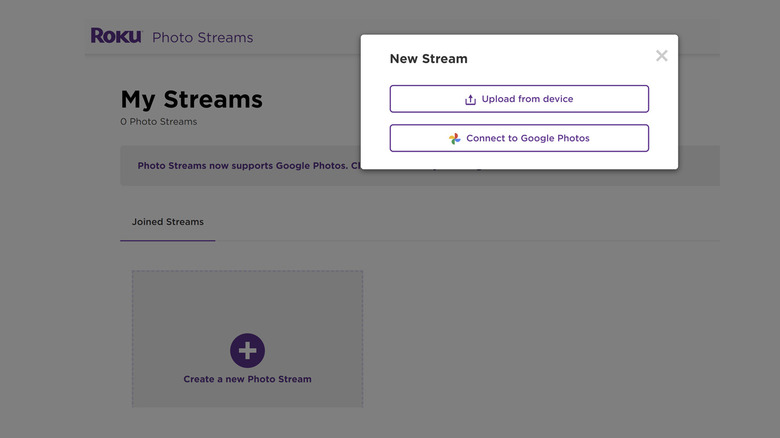780x438 pixels.
Task: Open the Photo Streams header title
Action: tap(202, 38)
